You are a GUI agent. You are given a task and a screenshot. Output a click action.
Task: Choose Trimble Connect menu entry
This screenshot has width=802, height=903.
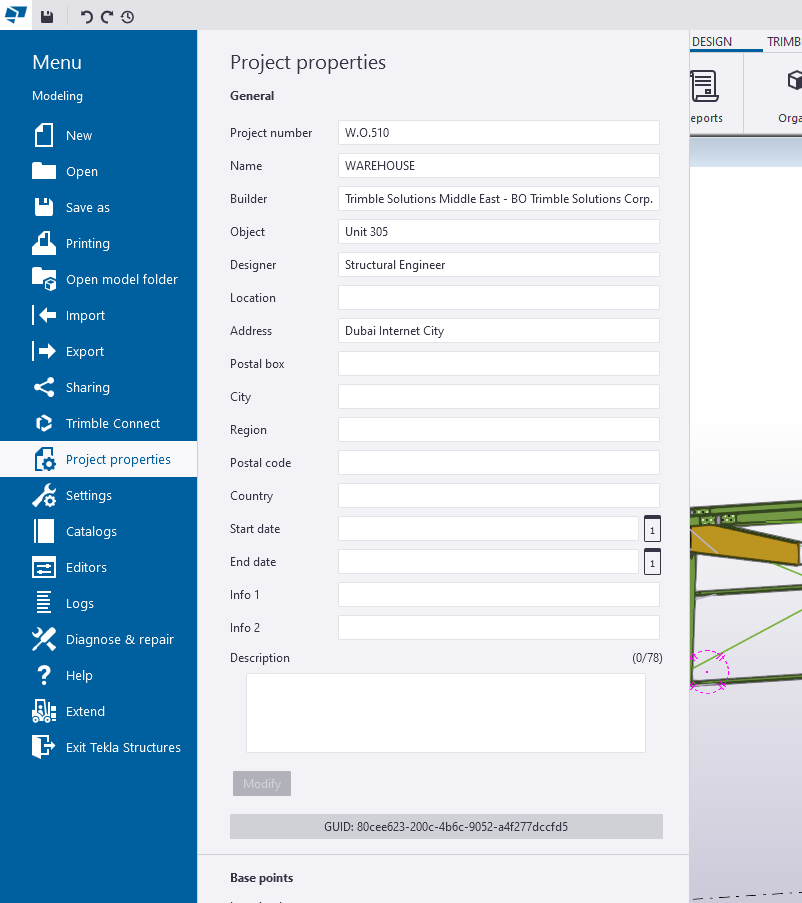pos(98,423)
